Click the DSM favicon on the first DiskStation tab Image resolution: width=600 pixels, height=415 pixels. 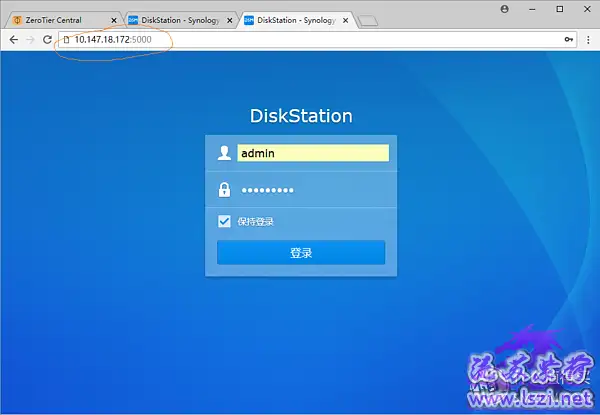(x=133, y=20)
